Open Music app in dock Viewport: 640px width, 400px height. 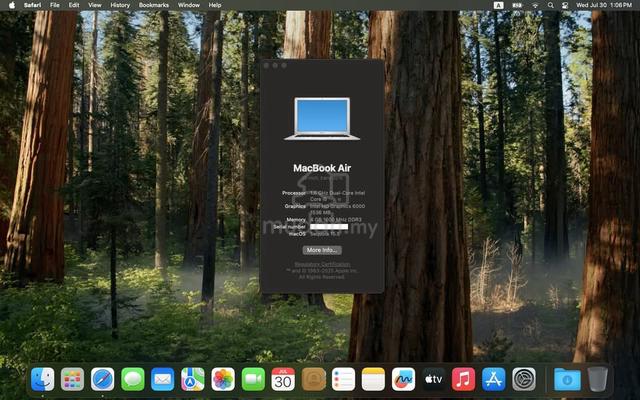[463, 379]
